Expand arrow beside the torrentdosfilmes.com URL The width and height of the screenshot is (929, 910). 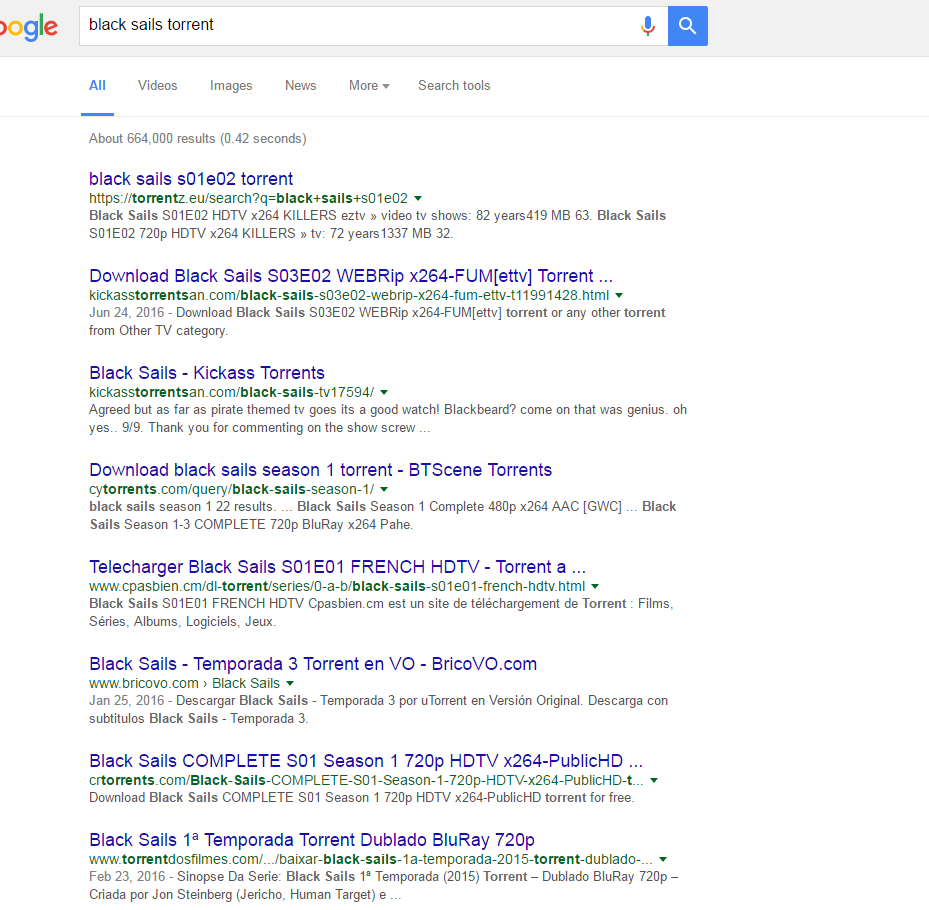click(663, 860)
